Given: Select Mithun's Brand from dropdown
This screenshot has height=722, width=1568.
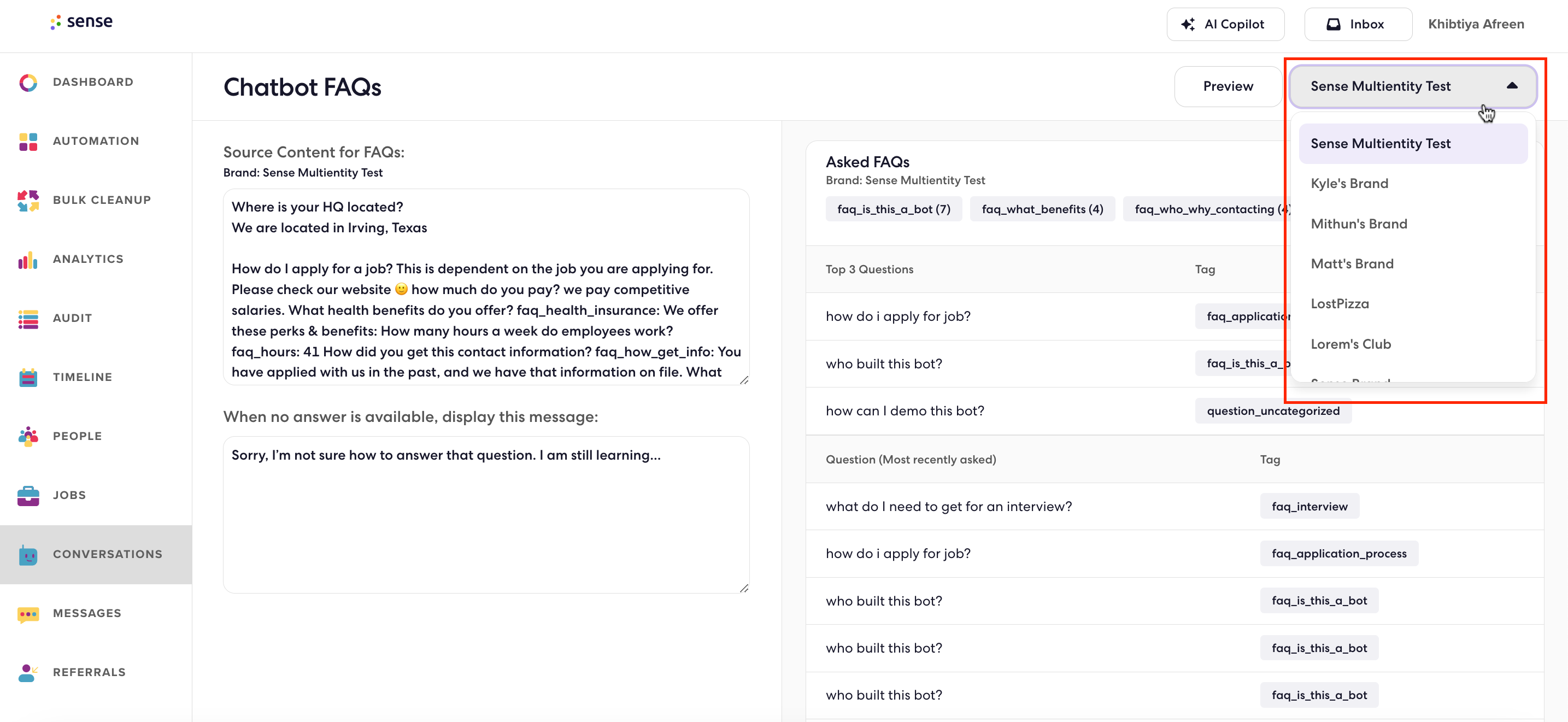Looking at the screenshot, I should tap(1413, 224).
